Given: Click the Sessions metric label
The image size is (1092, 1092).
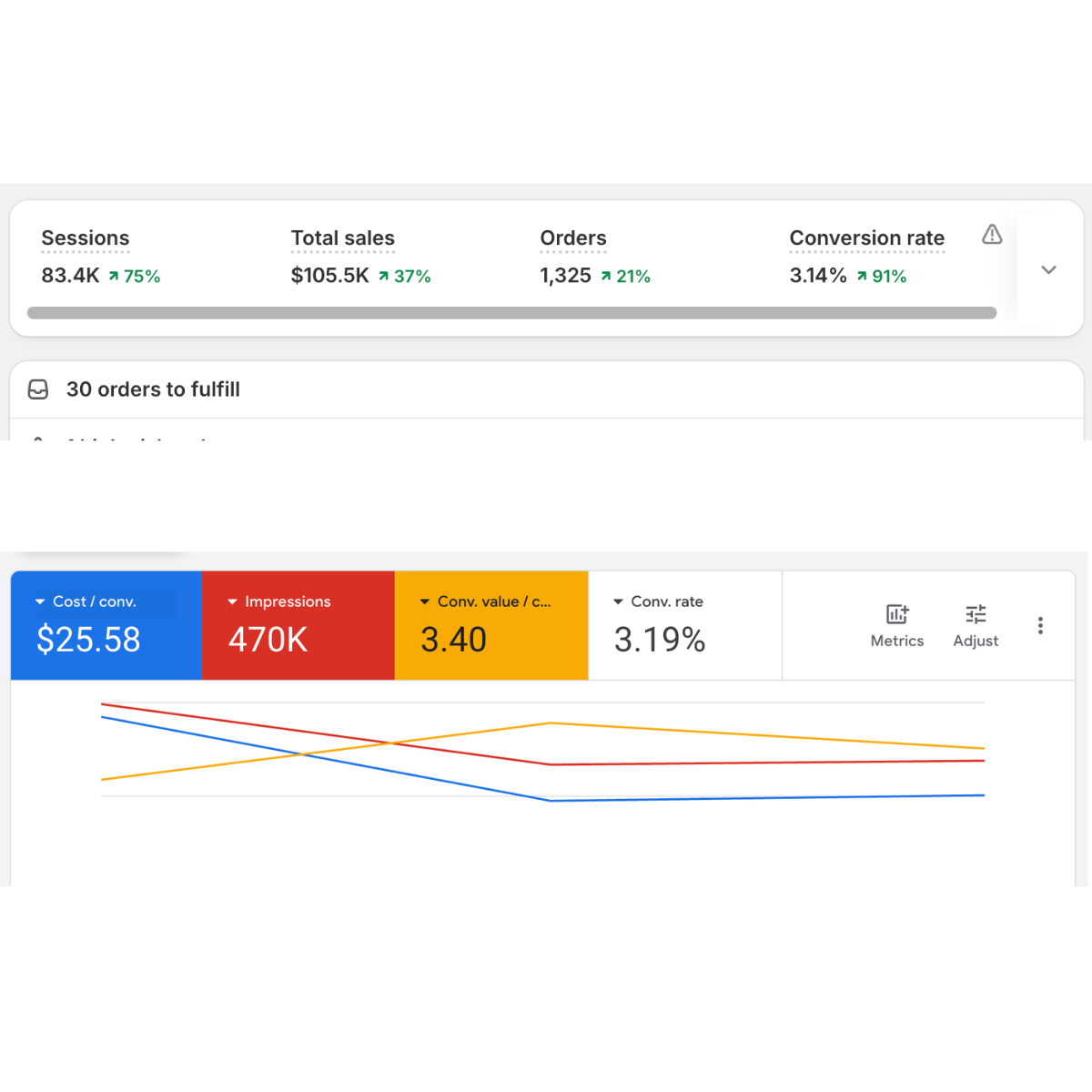Looking at the screenshot, I should 85,238.
